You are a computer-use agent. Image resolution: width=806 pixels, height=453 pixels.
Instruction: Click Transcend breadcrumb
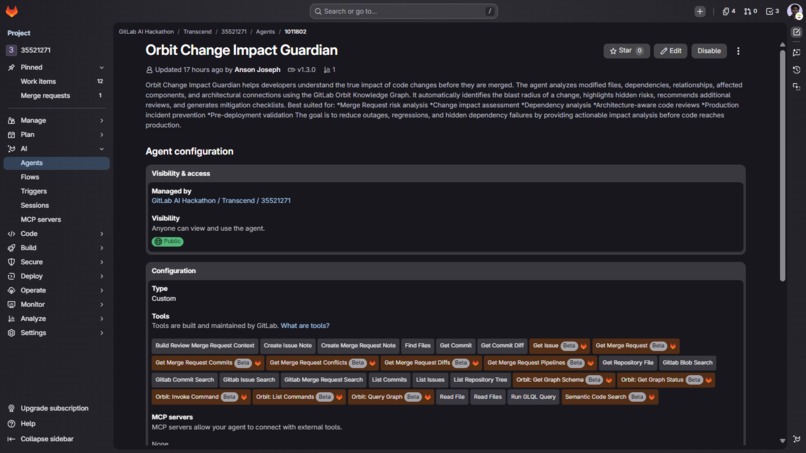tap(197, 32)
